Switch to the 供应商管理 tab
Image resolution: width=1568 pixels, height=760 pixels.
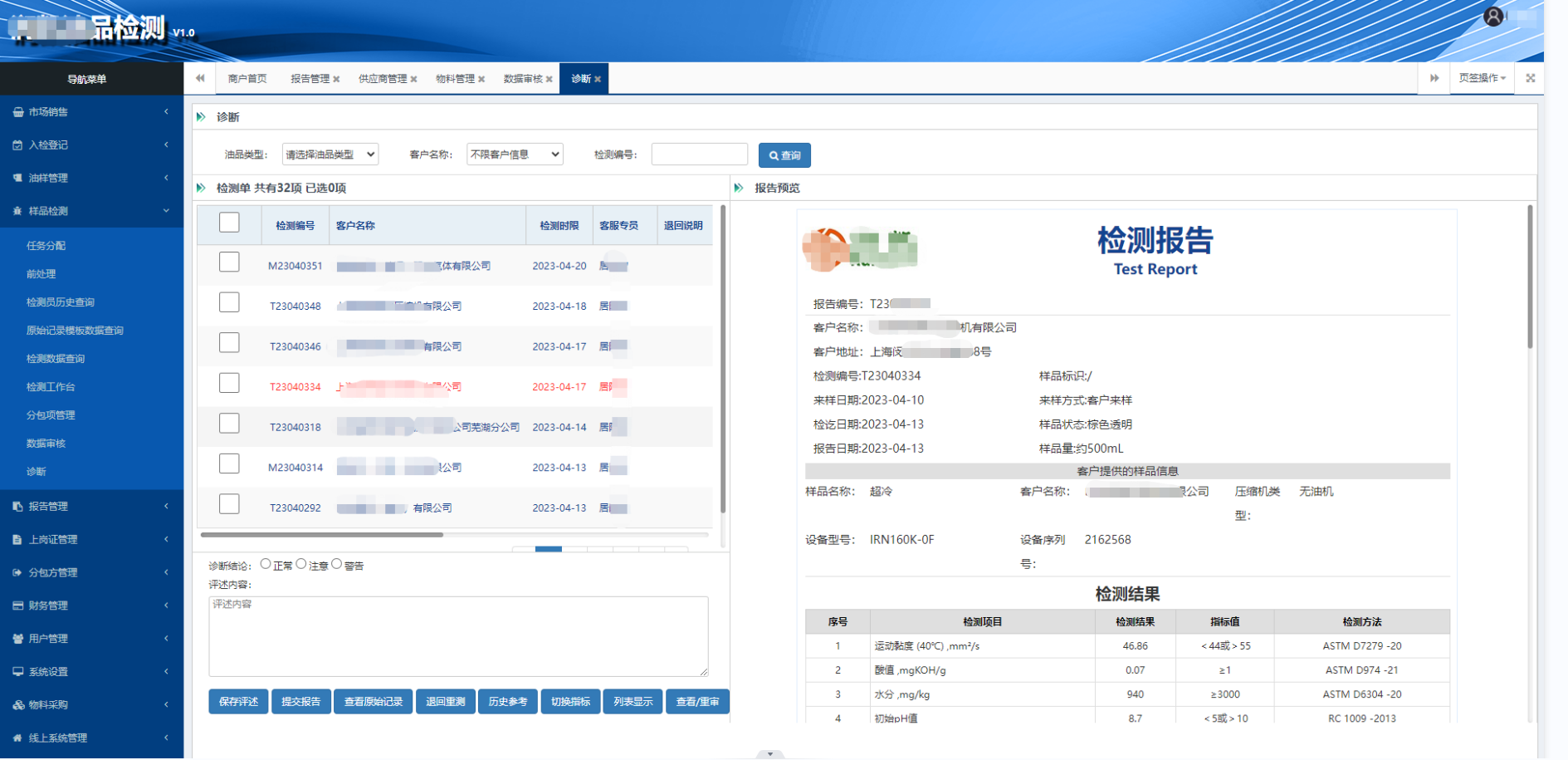point(383,79)
